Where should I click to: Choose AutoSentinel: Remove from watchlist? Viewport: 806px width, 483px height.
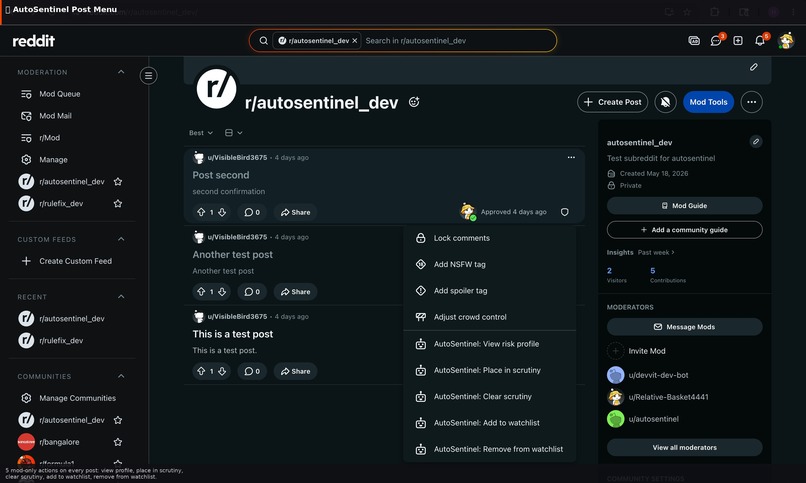pyautogui.click(x=489, y=449)
